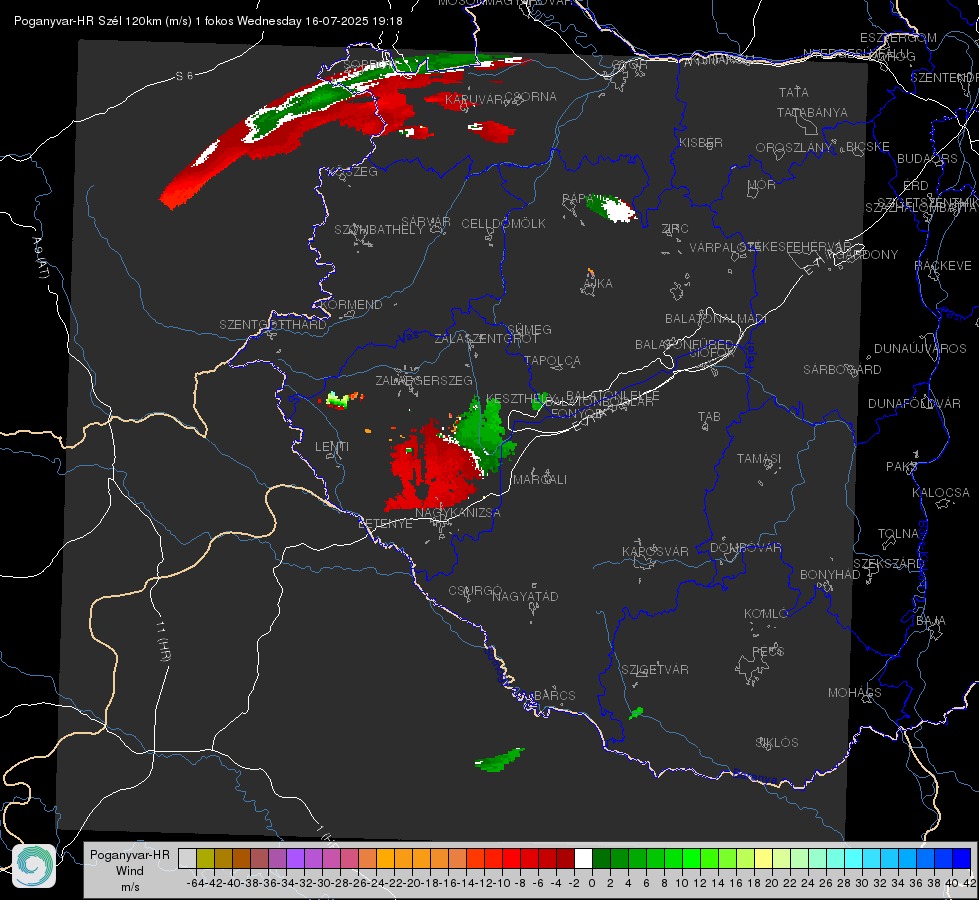Click the ZALAEGERSZEG label
979x900 pixels.
point(423,380)
